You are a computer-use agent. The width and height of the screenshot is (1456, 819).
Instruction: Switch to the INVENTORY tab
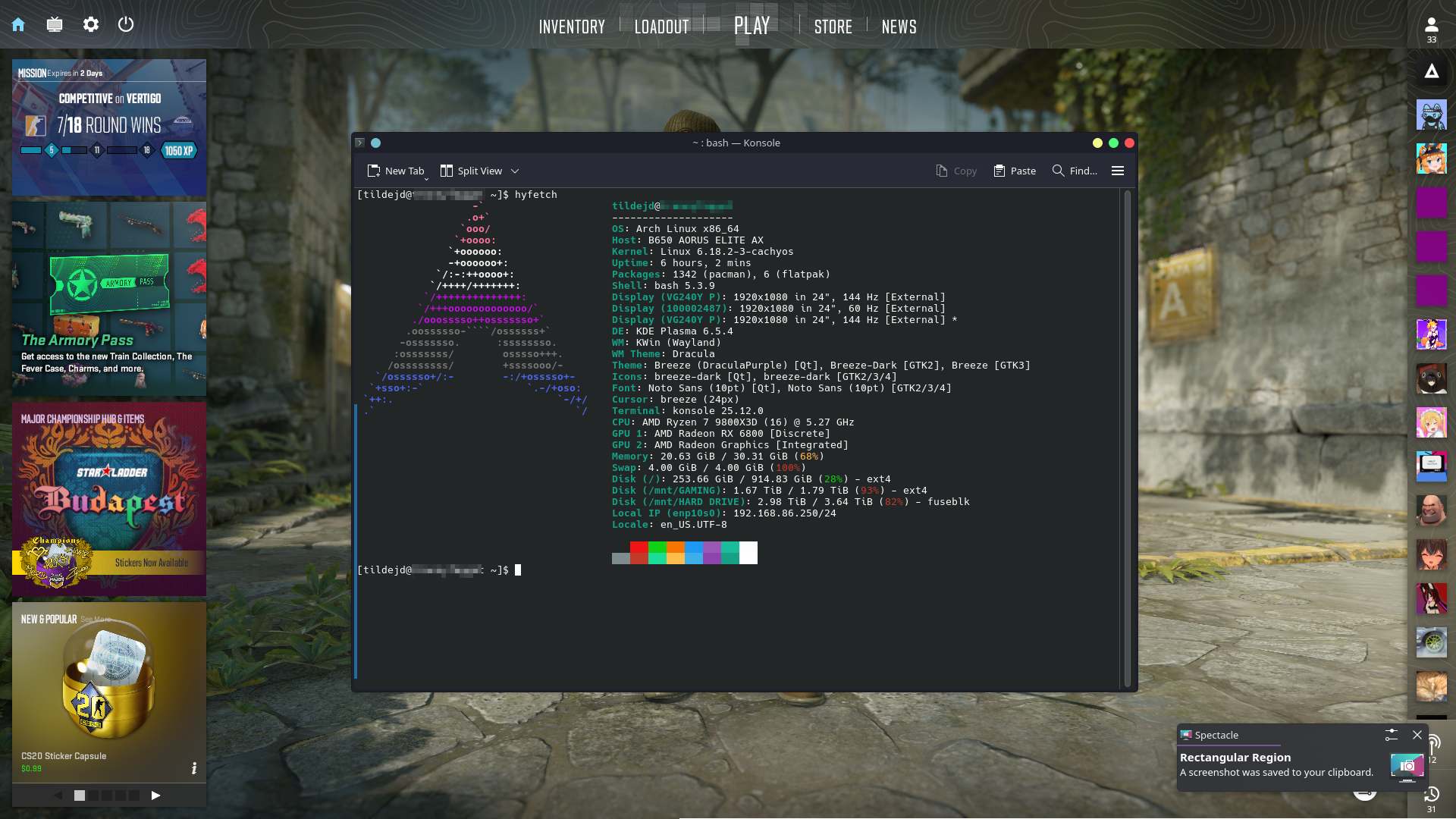pos(572,27)
